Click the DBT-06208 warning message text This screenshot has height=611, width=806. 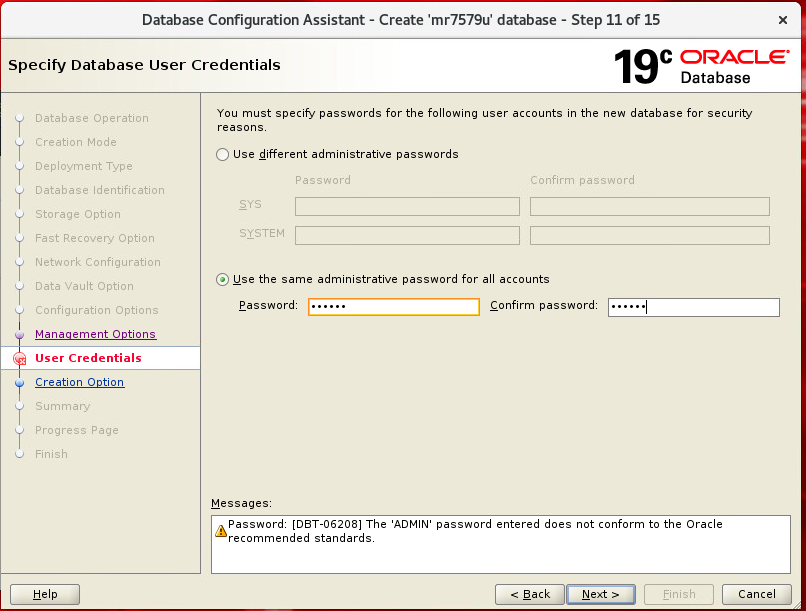coord(475,531)
